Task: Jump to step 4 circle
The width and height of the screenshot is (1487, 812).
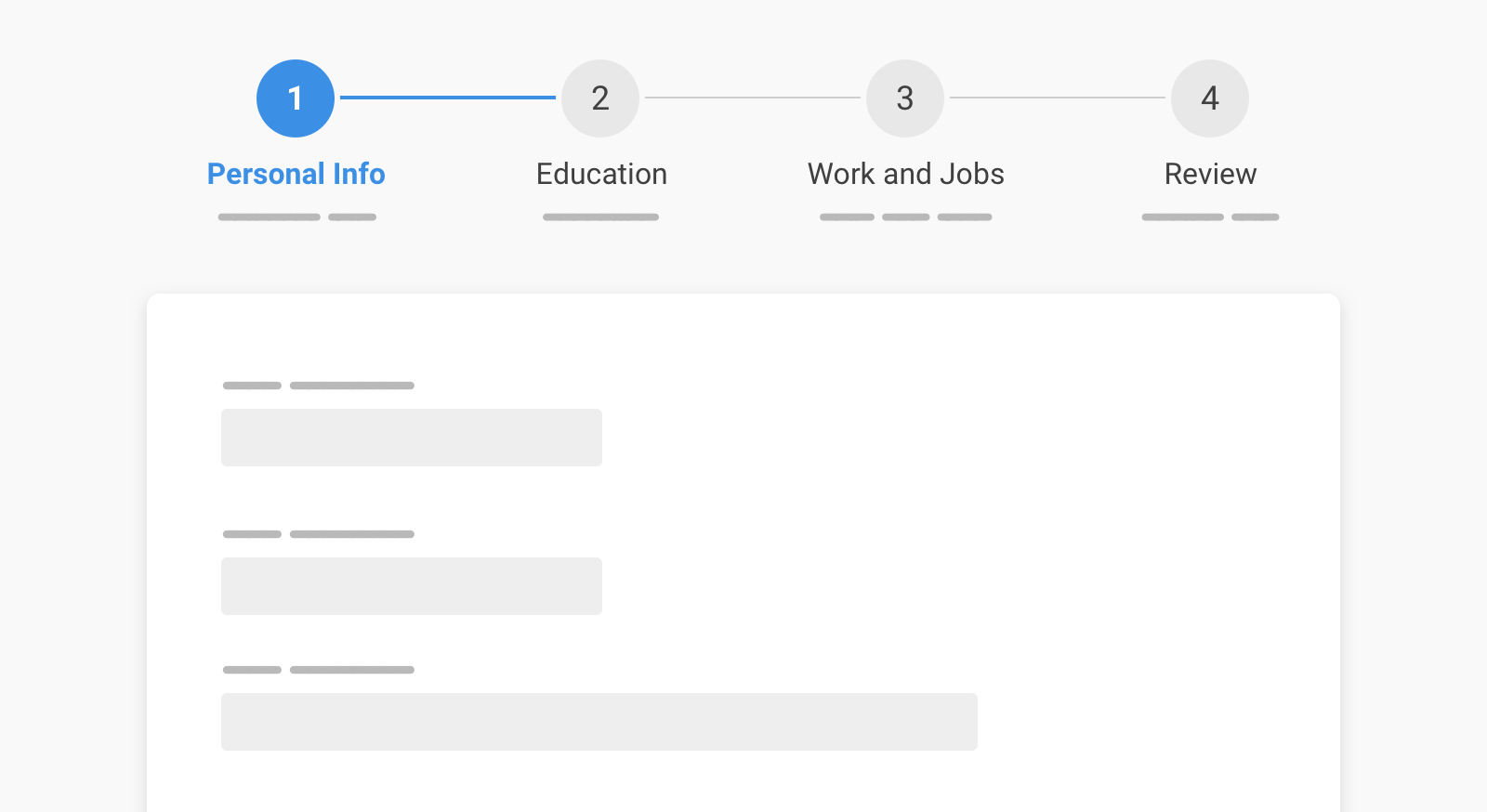Action: tap(1210, 98)
